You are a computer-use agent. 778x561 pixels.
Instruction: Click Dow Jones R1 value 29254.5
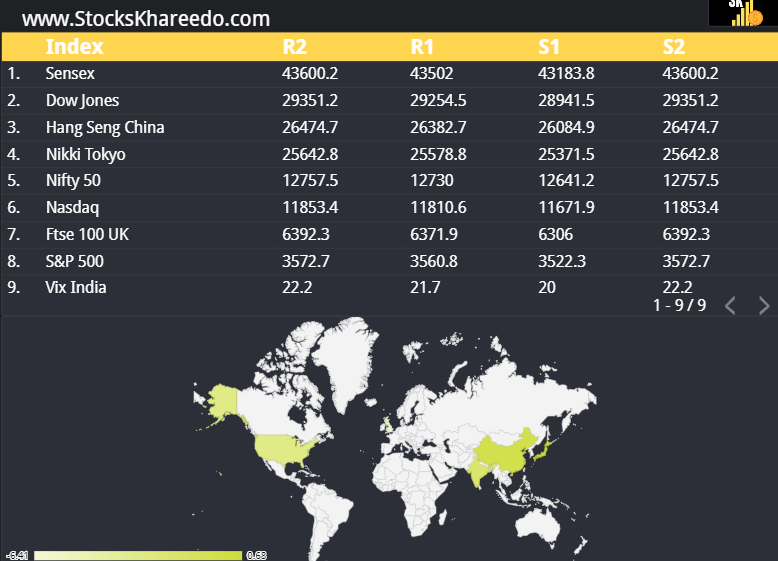point(438,100)
